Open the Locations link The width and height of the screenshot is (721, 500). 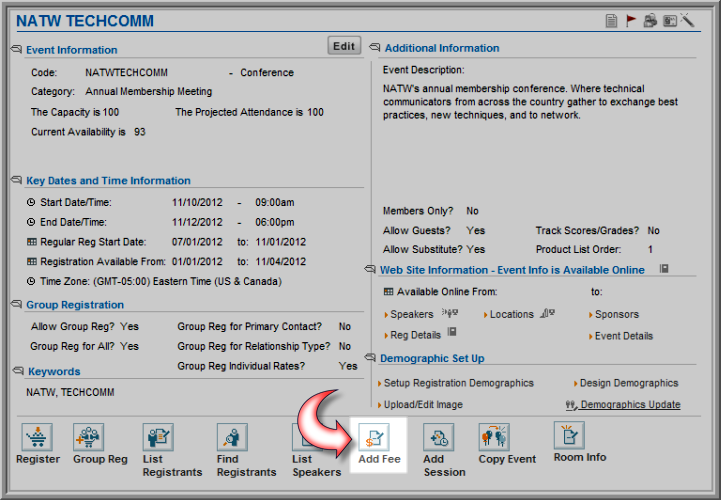[x=511, y=314]
